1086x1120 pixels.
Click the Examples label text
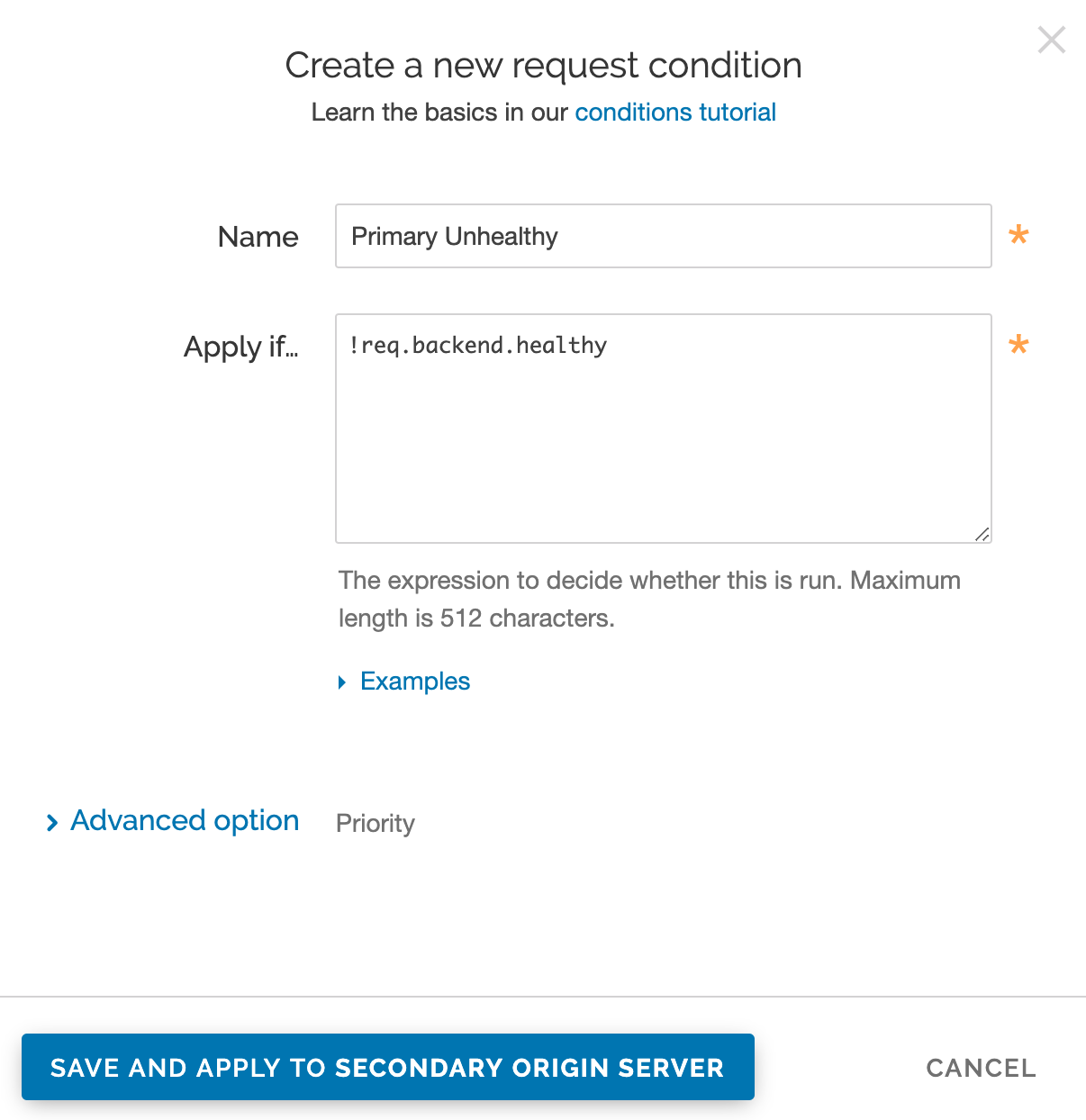coord(414,682)
